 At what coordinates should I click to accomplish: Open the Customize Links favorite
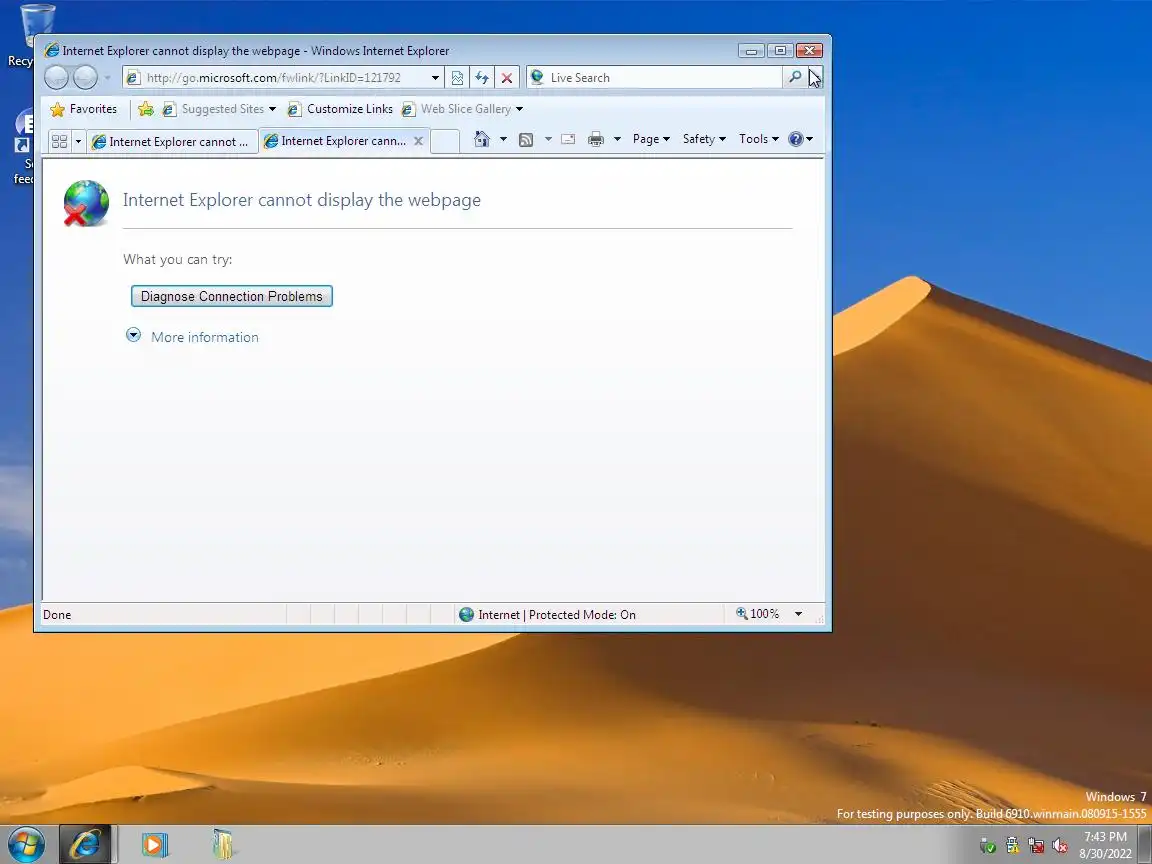pyautogui.click(x=340, y=109)
